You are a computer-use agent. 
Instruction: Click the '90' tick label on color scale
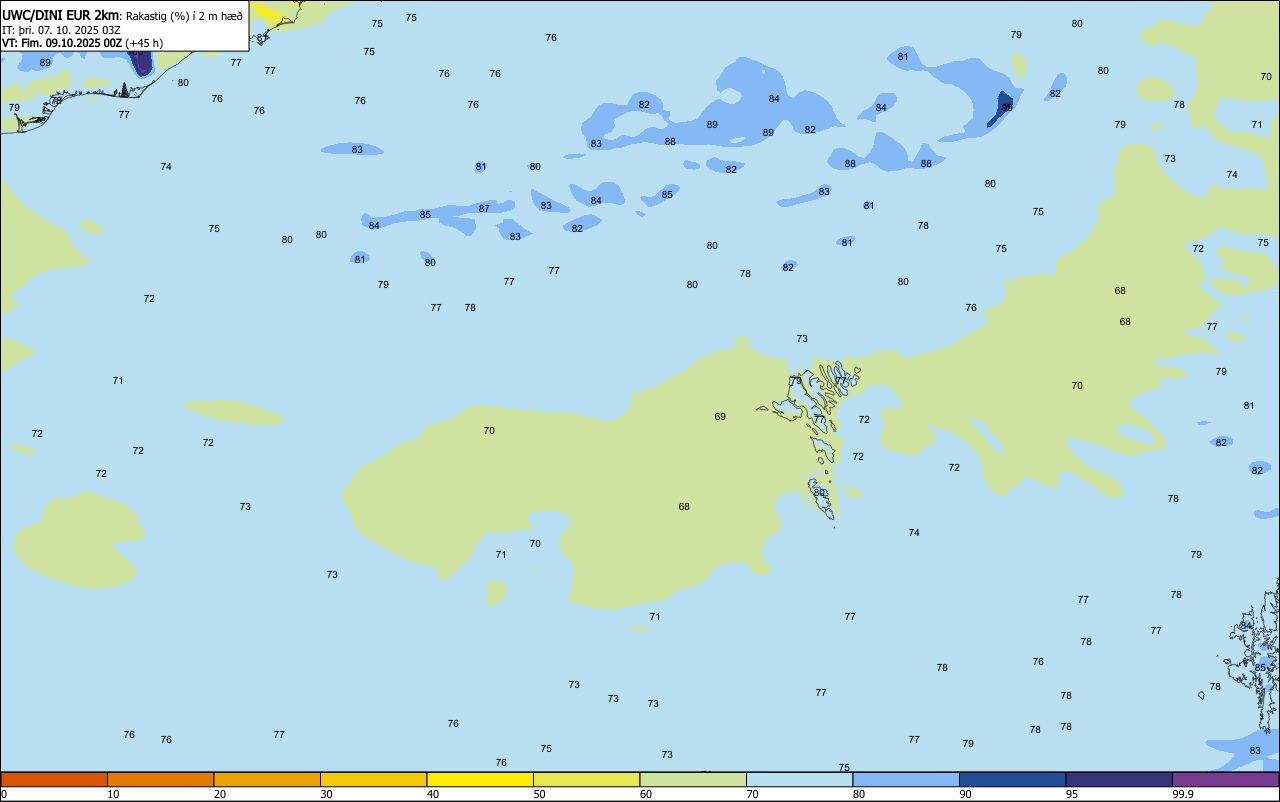[966, 794]
